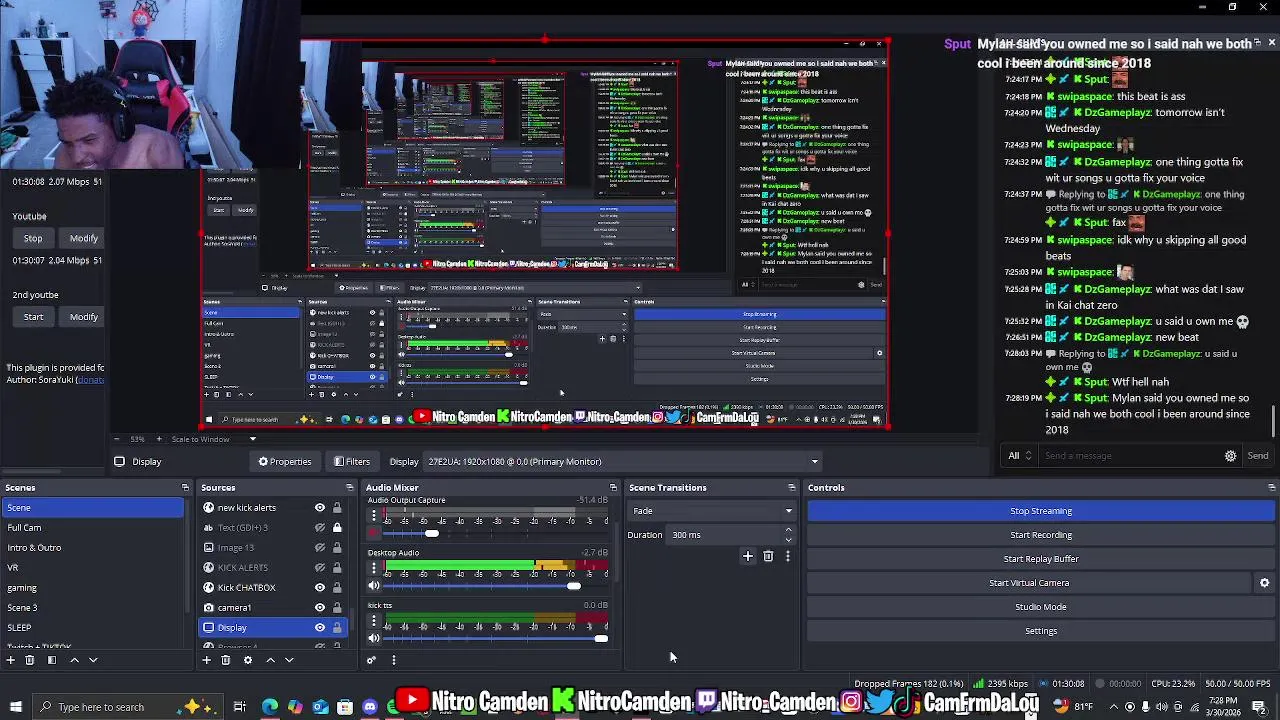
Task: Unlock the Text (GDI+) 3 source
Action: click(x=337, y=528)
